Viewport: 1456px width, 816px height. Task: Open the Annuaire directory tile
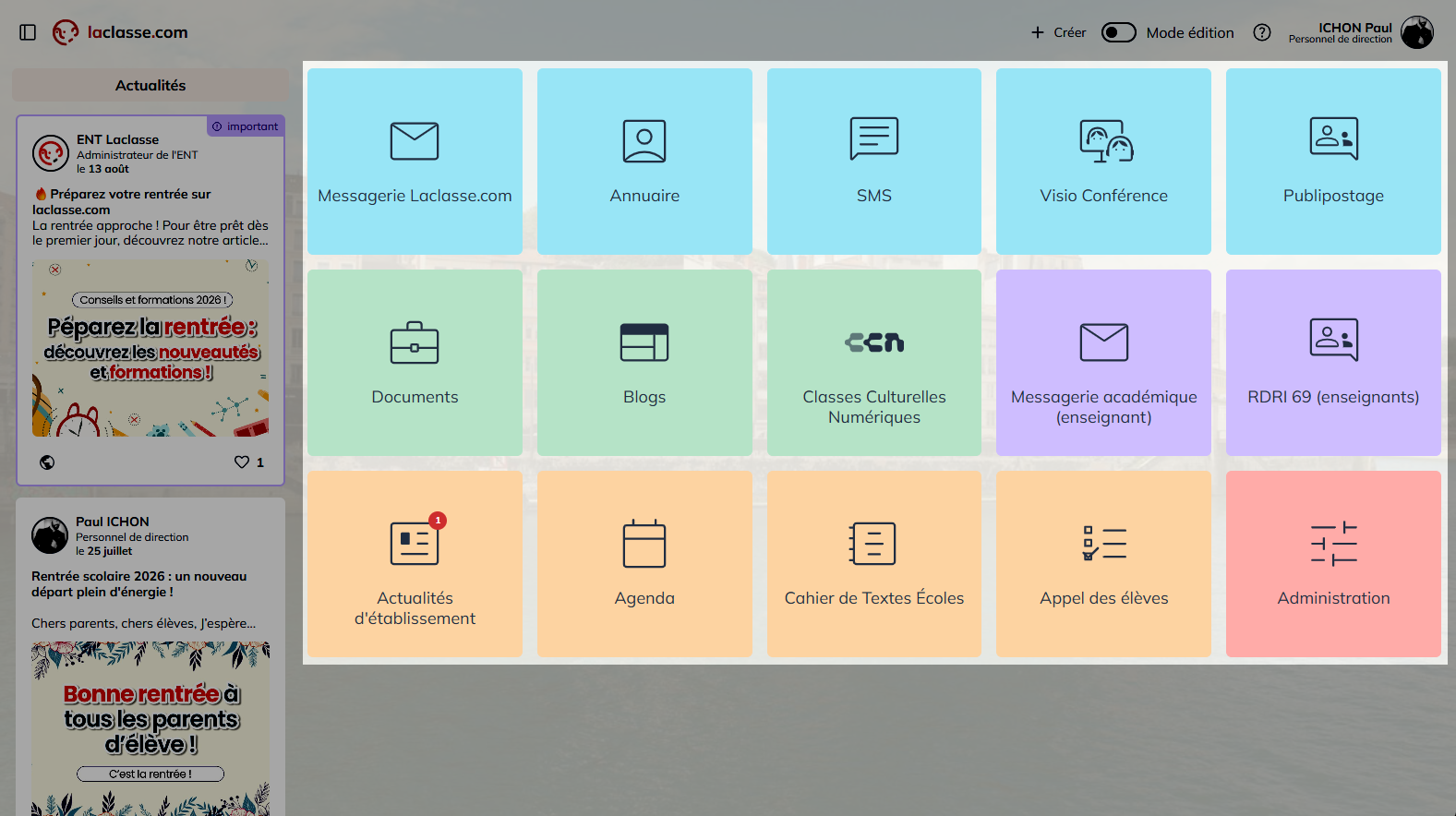click(x=644, y=162)
